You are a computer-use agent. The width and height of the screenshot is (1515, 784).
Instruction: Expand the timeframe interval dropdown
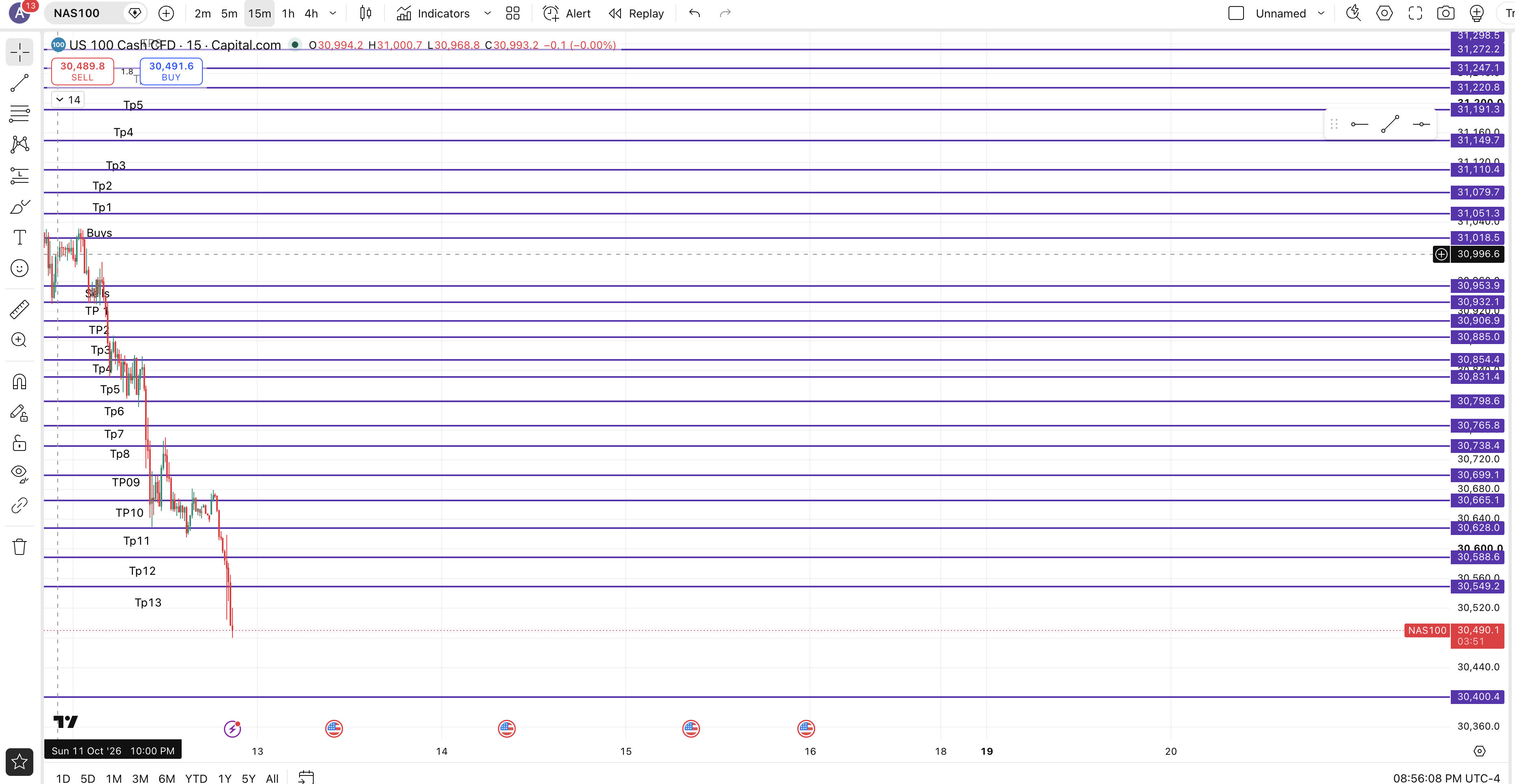click(x=333, y=13)
